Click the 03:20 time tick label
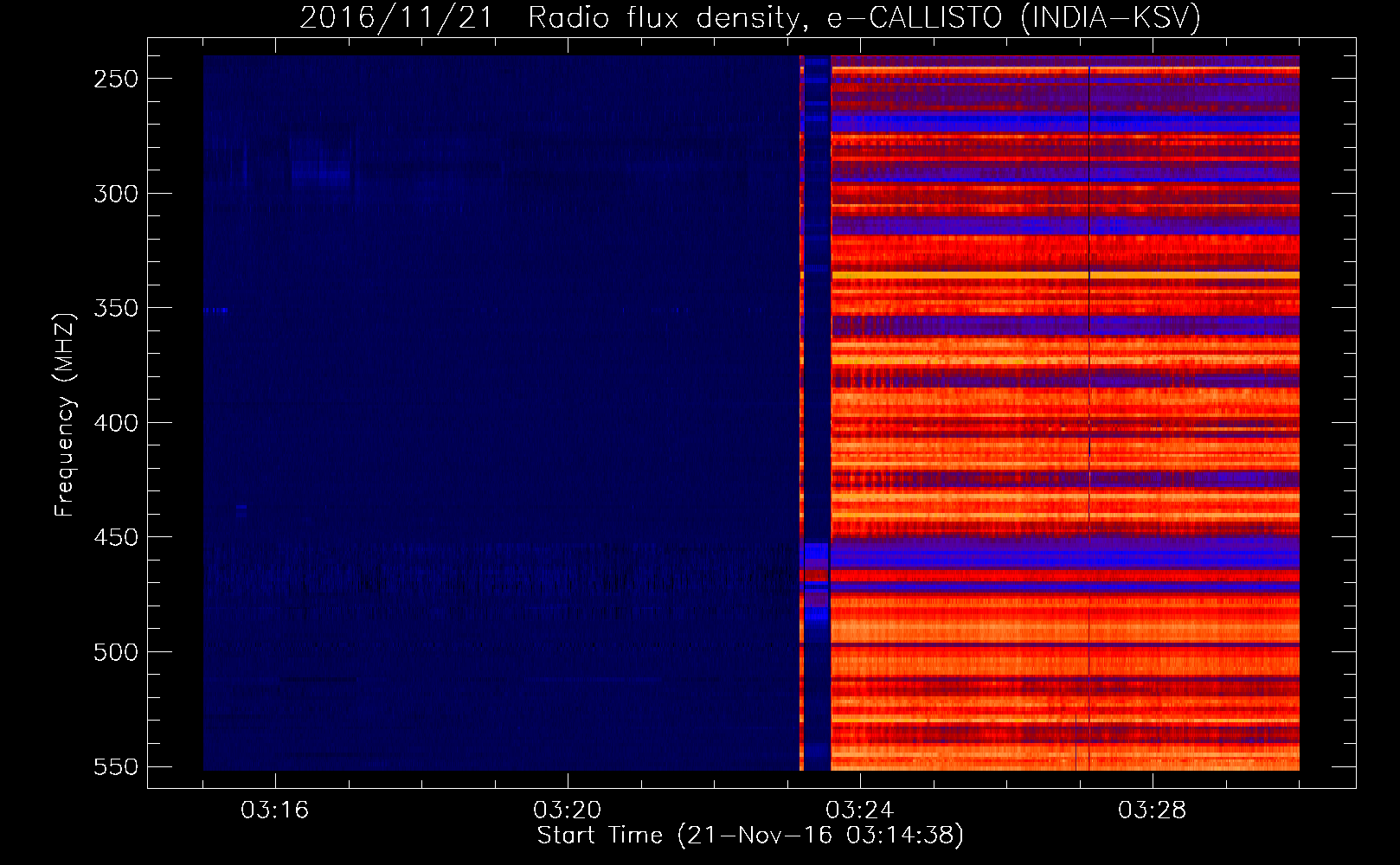The image size is (1400, 865). pyautogui.click(x=568, y=811)
